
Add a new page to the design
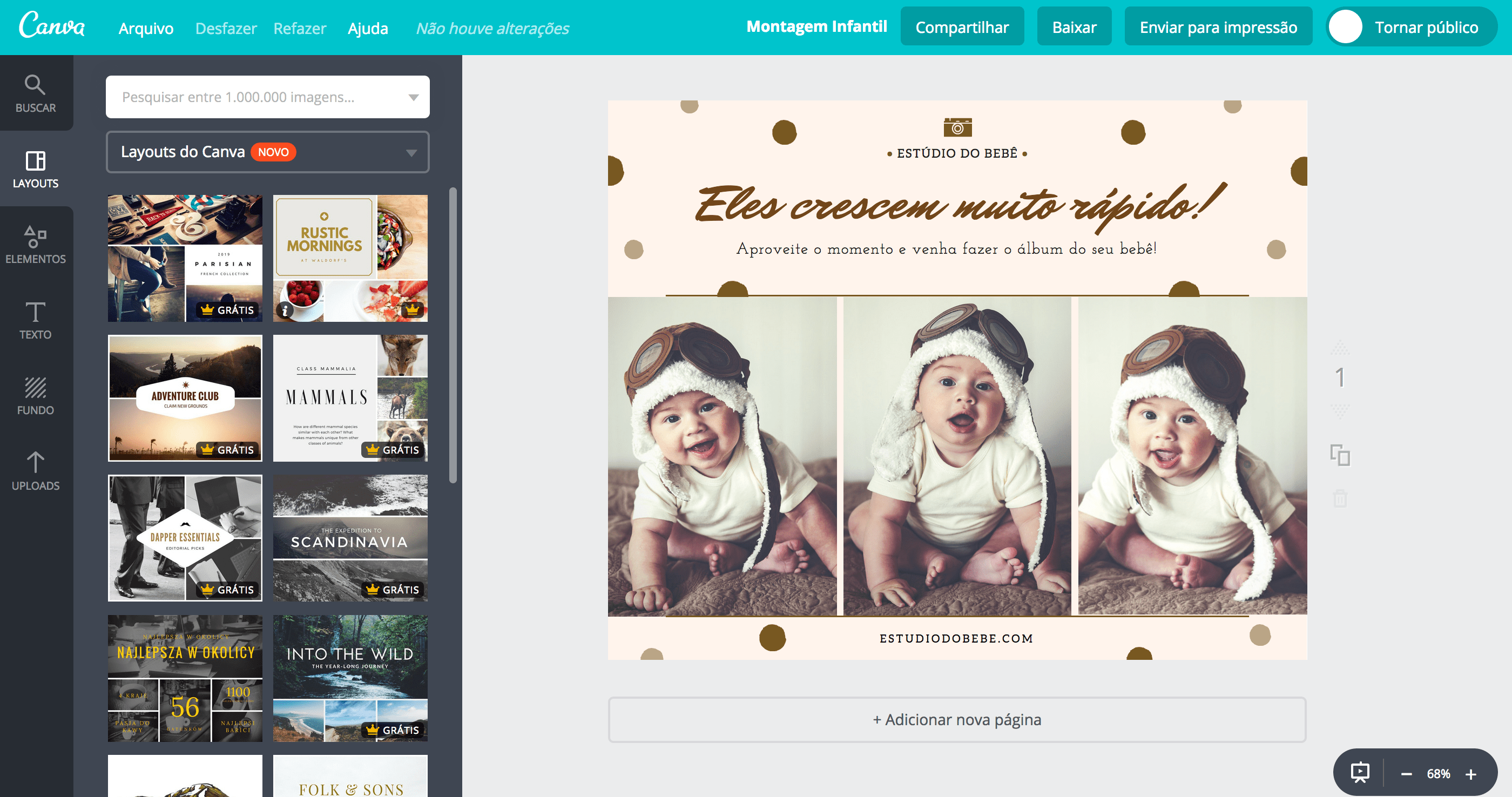(957, 720)
